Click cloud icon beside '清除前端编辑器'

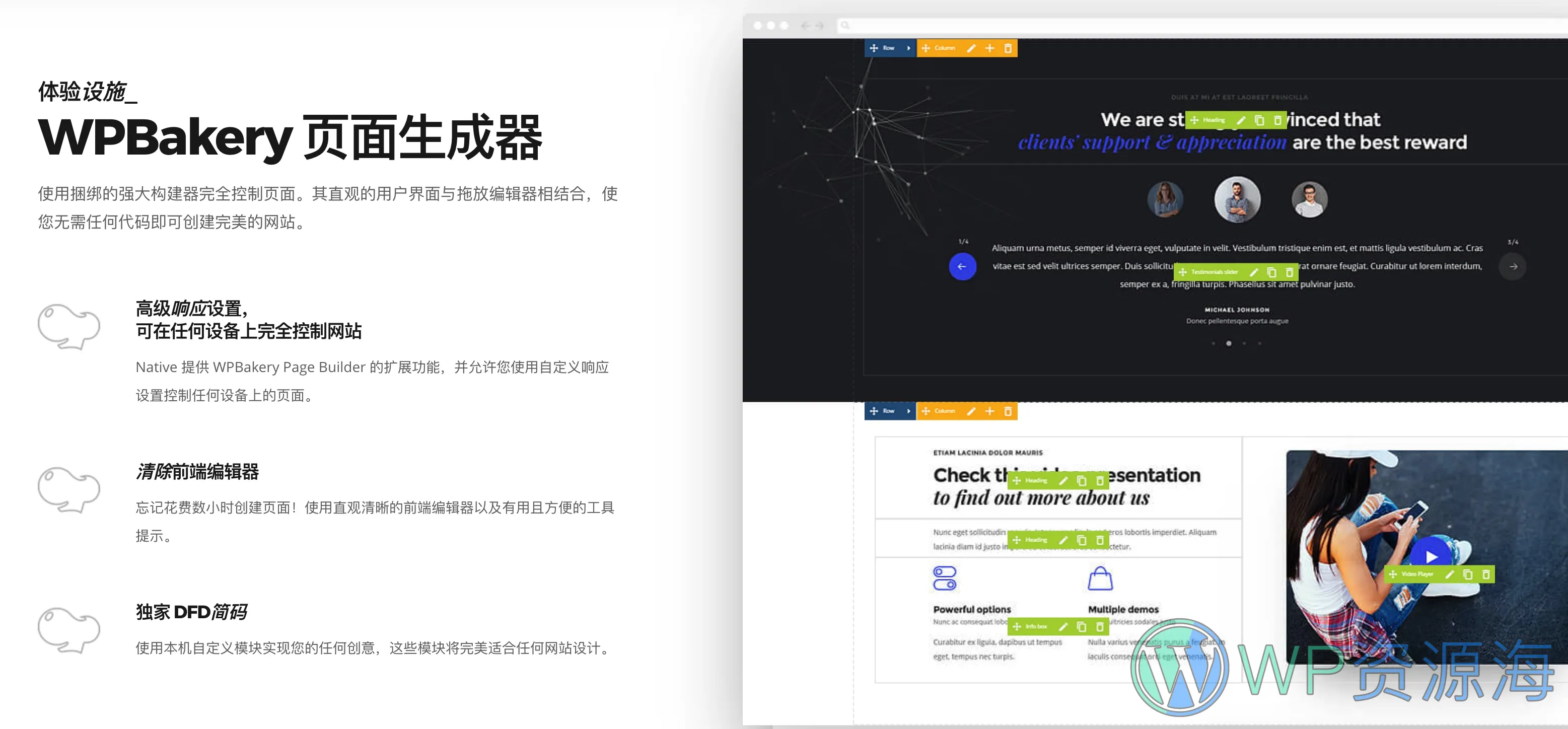69,490
